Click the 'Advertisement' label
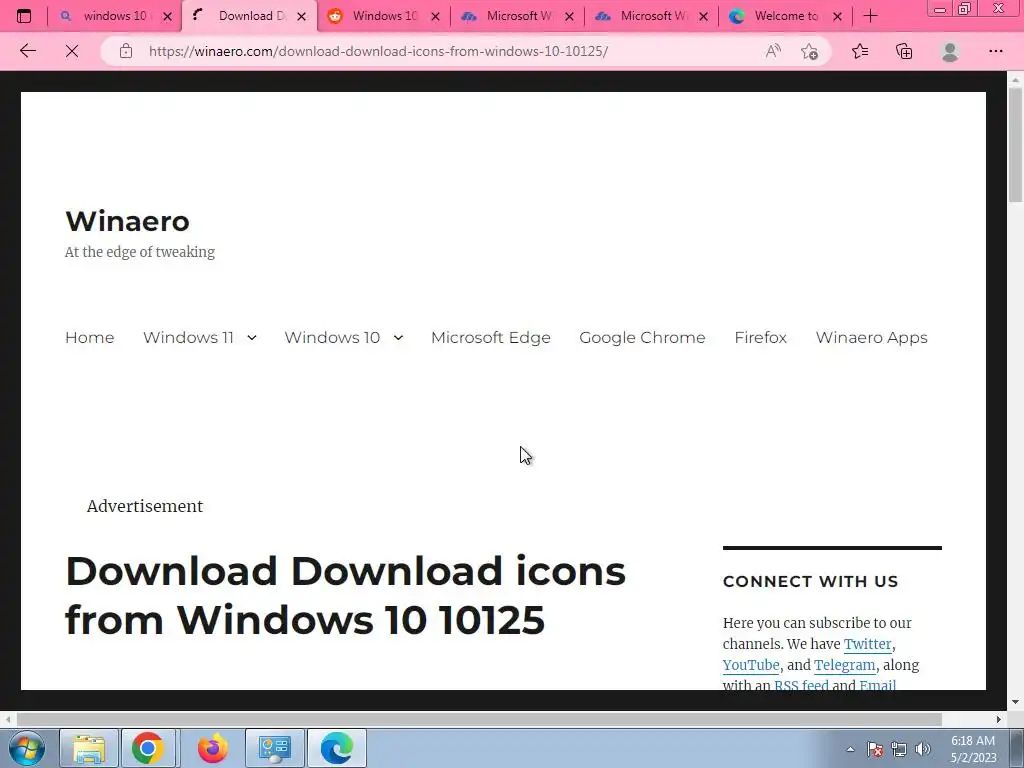 [x=145, y=506]
